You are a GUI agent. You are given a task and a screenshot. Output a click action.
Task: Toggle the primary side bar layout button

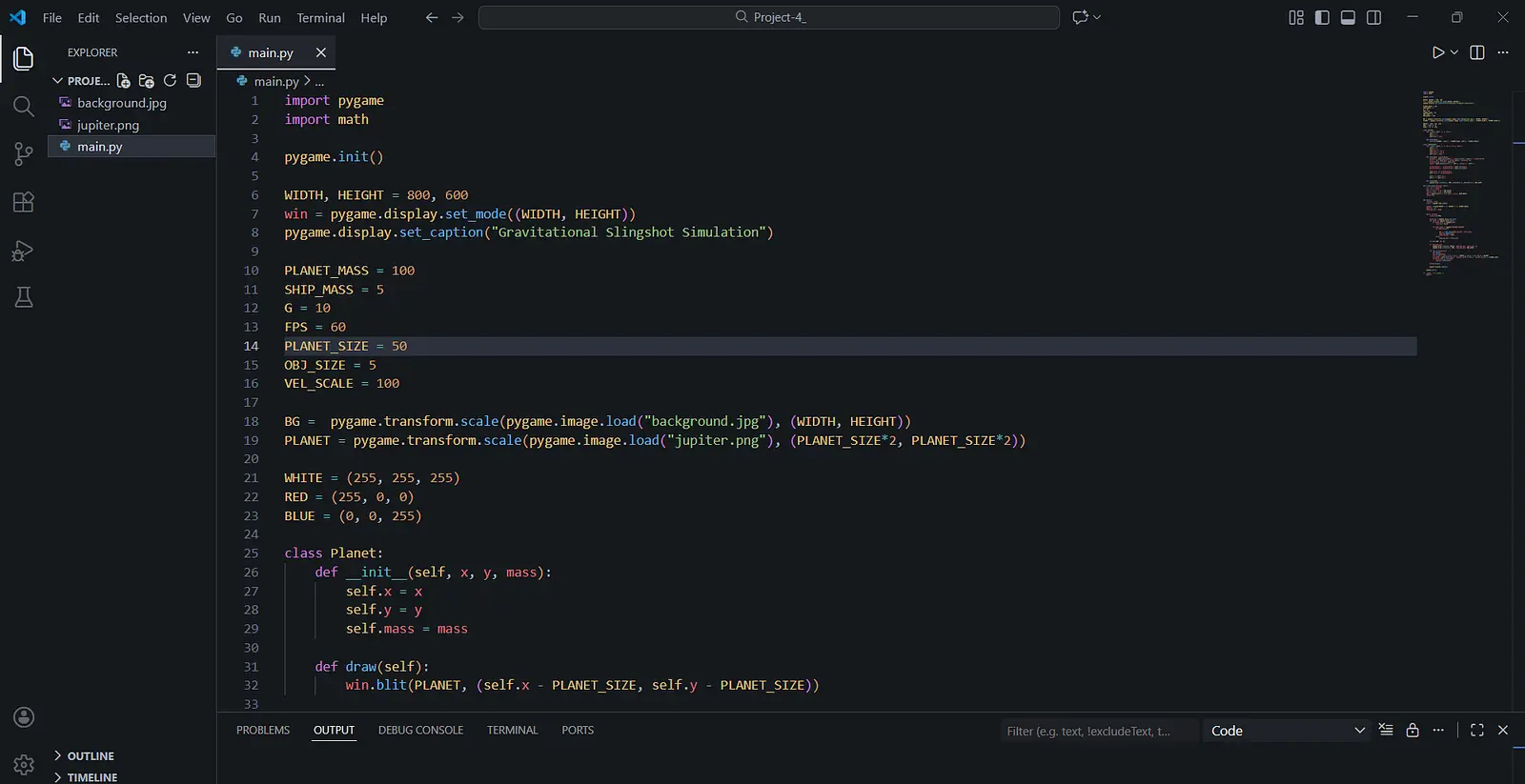pyautogui.click(x=1322, y=17)
